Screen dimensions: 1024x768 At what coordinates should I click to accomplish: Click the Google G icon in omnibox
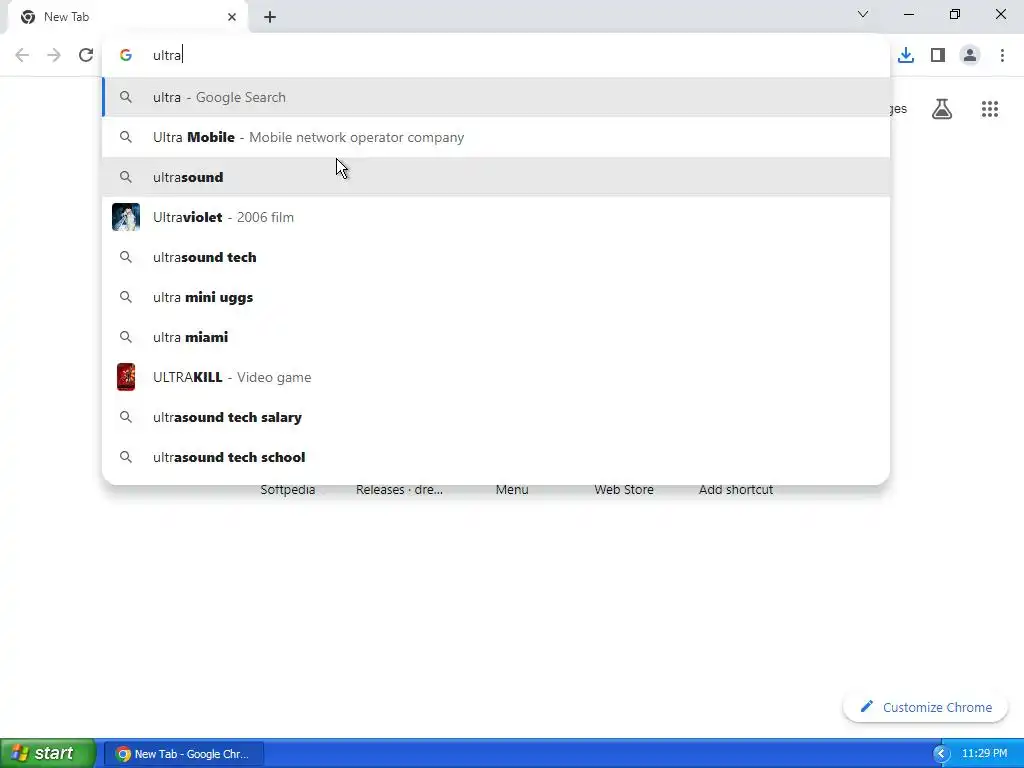coord(126,55)
